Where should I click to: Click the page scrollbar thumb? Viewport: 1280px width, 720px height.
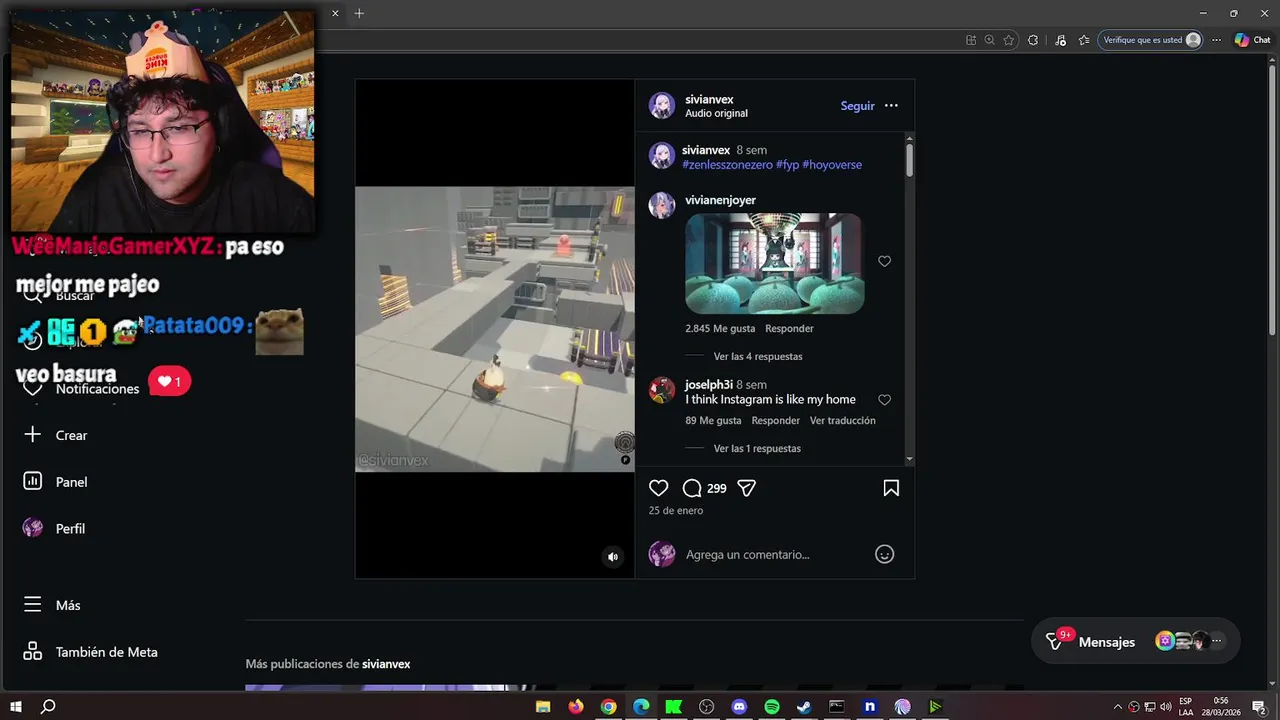[1273, 200]
